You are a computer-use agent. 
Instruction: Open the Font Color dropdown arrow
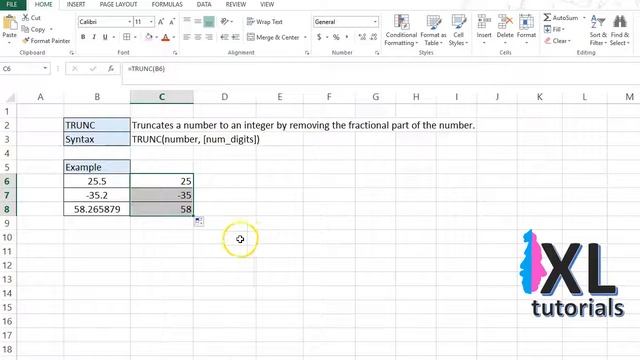tap(174, 38)
